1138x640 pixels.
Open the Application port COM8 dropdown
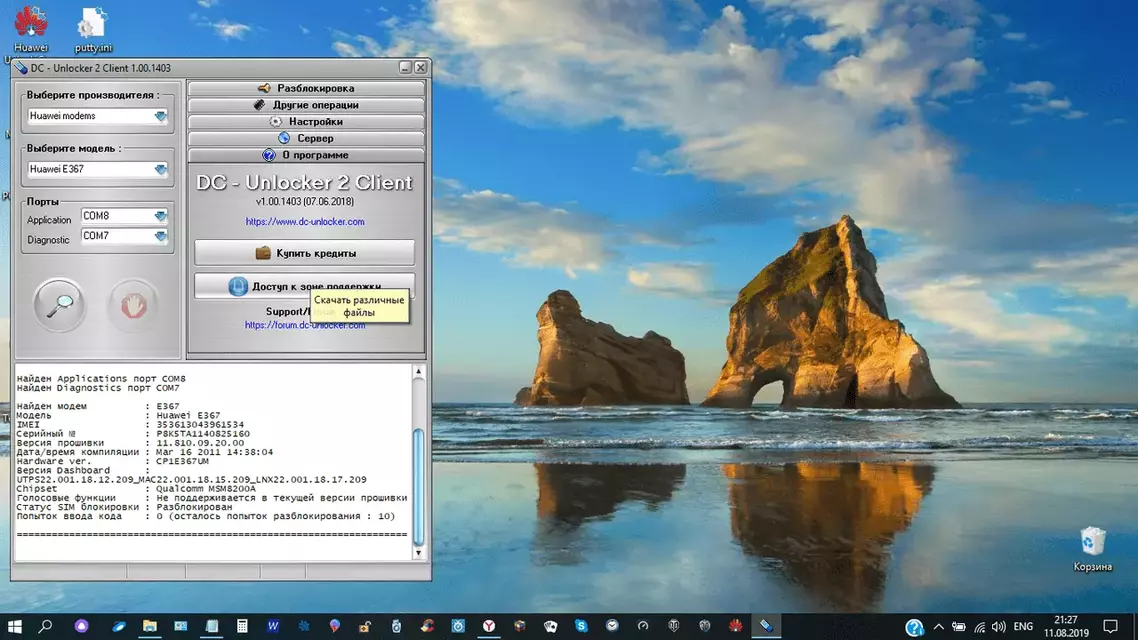[x=160, y=216]
